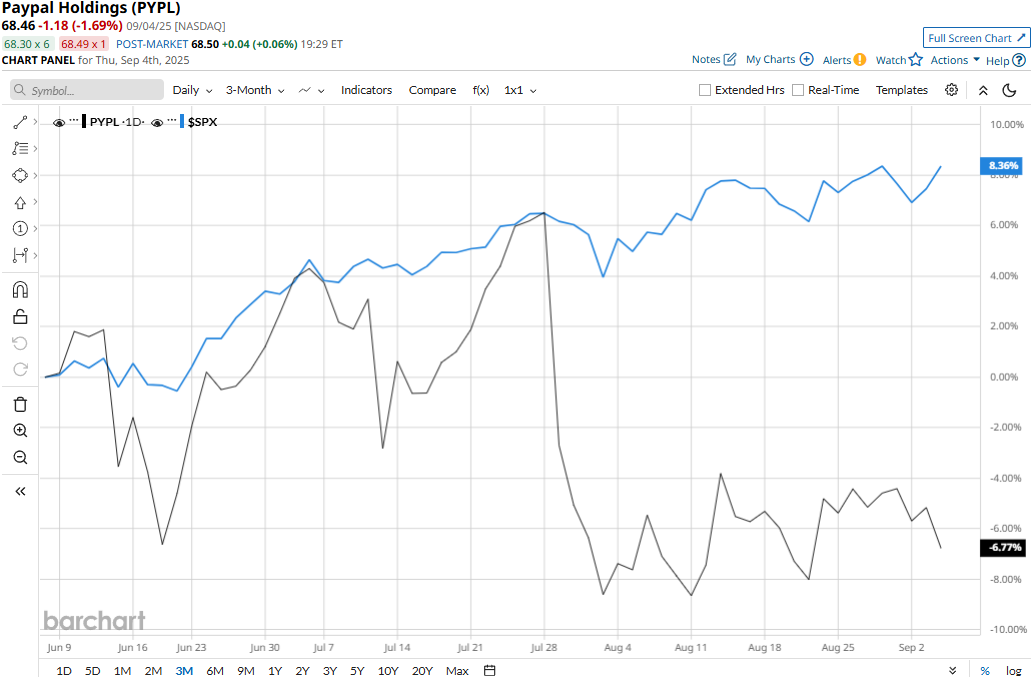Viewport: 1032px width, 677px height.
Task: Select the 6M time range
Action: point(215,670)
